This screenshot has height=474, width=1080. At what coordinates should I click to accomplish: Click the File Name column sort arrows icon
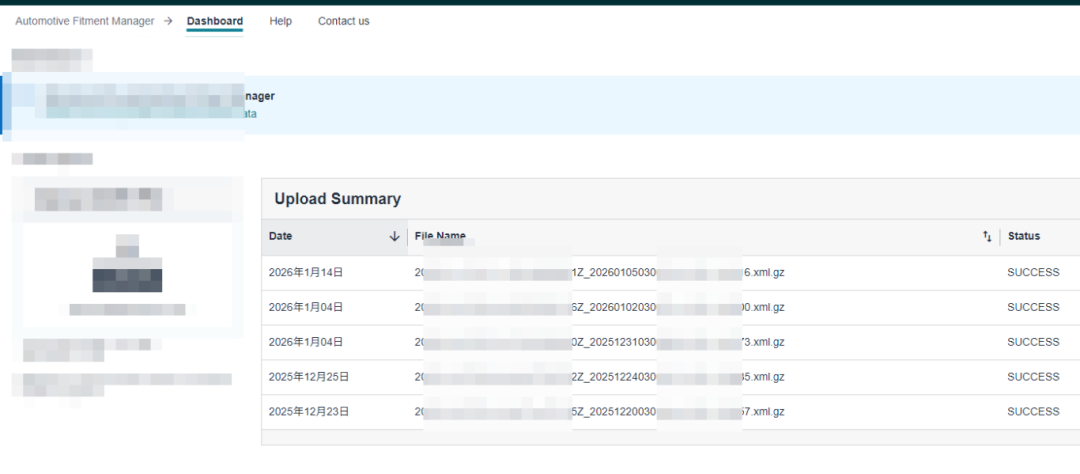(x=987, y=237)
